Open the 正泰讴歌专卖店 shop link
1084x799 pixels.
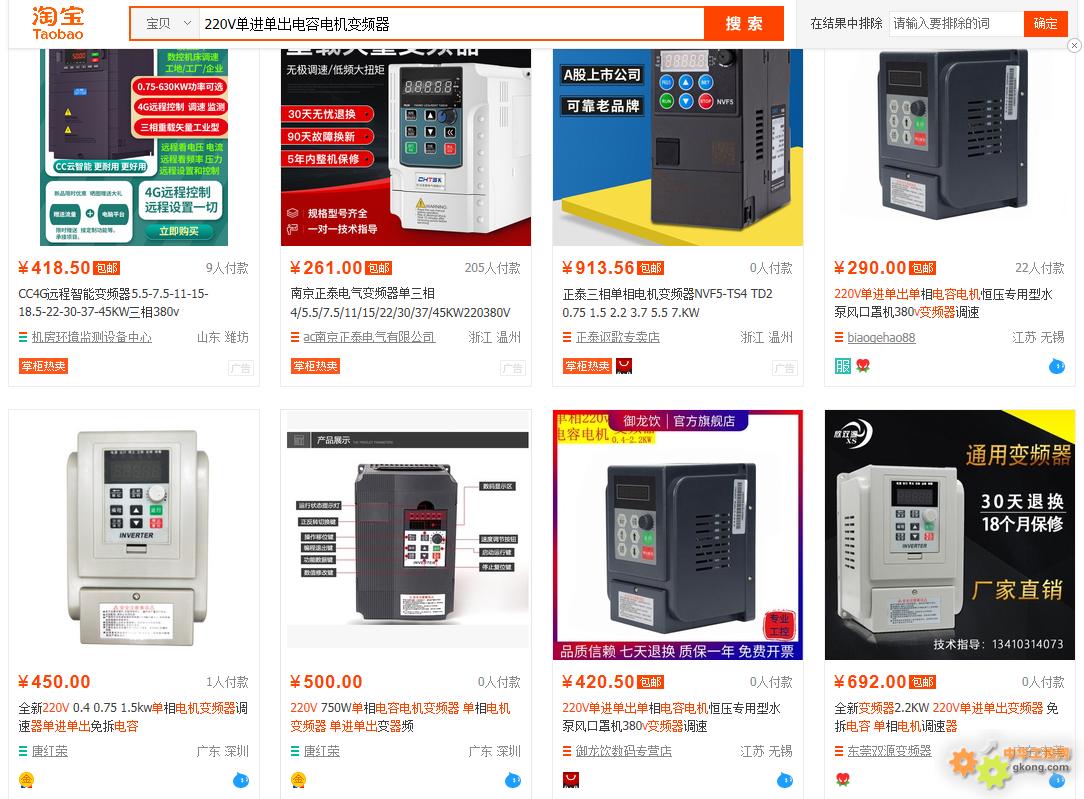coord(617,337)
